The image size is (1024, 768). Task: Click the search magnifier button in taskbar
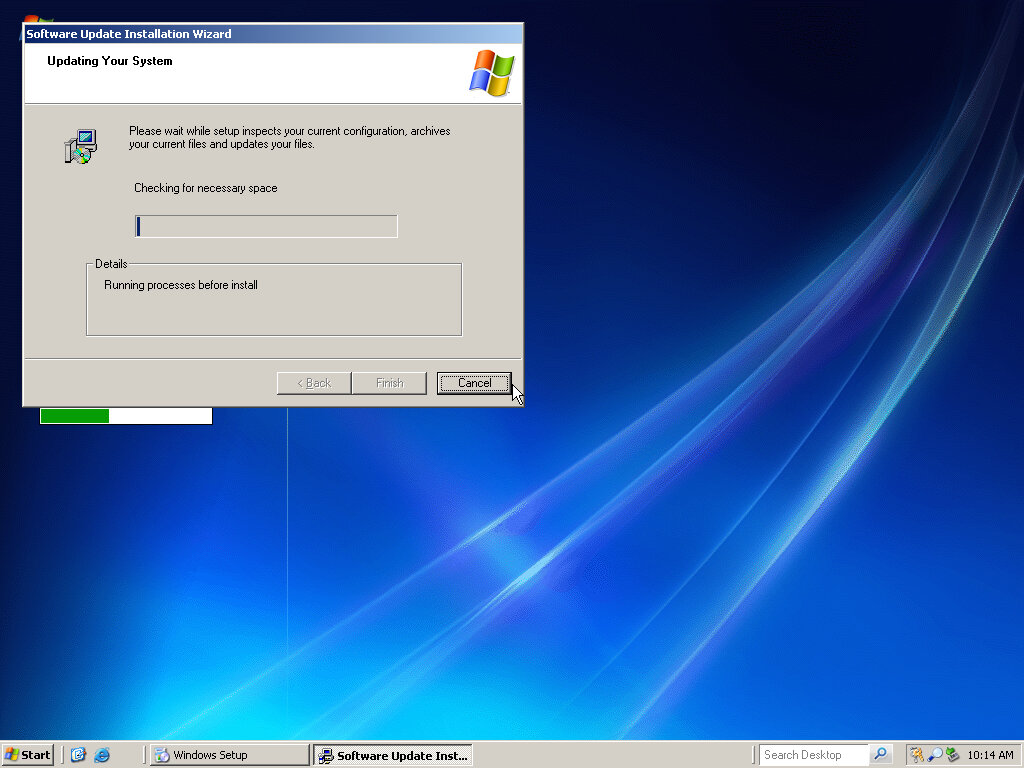click(x=880, y=755)
